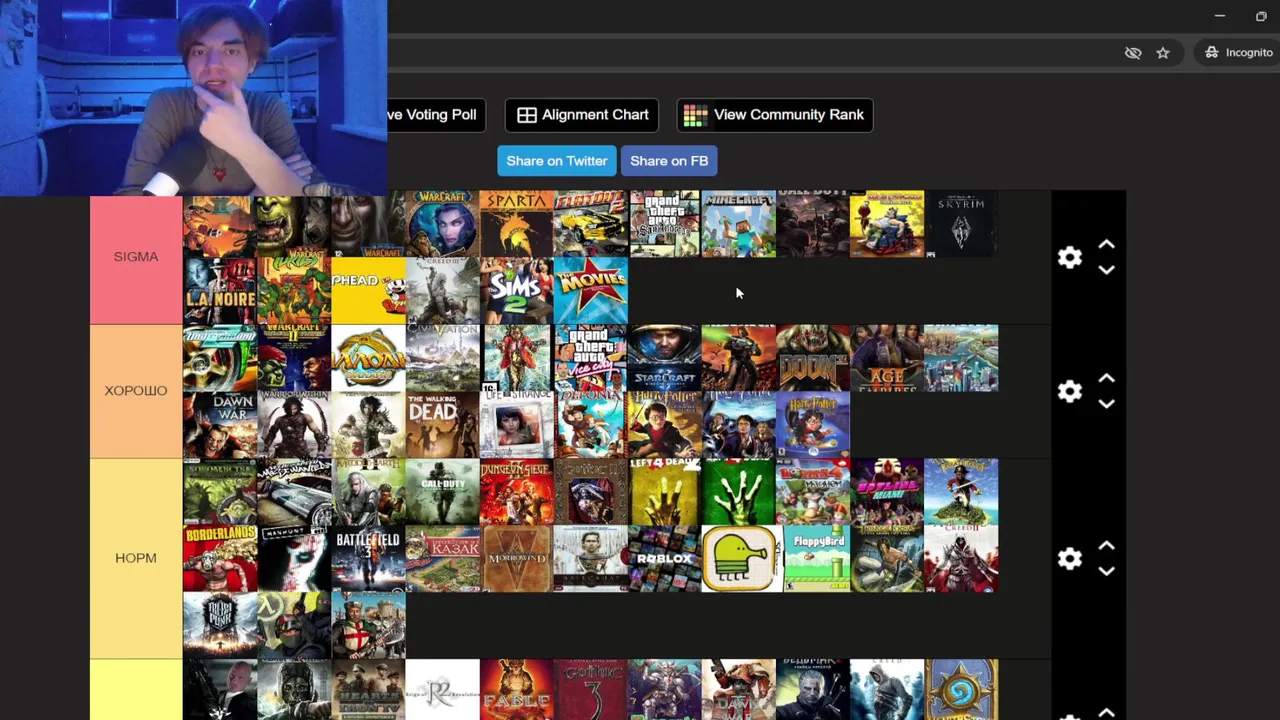Open settings gear for ХОРОШО tier
This screenshot has width=1280, height=720.
(1070, 391)
